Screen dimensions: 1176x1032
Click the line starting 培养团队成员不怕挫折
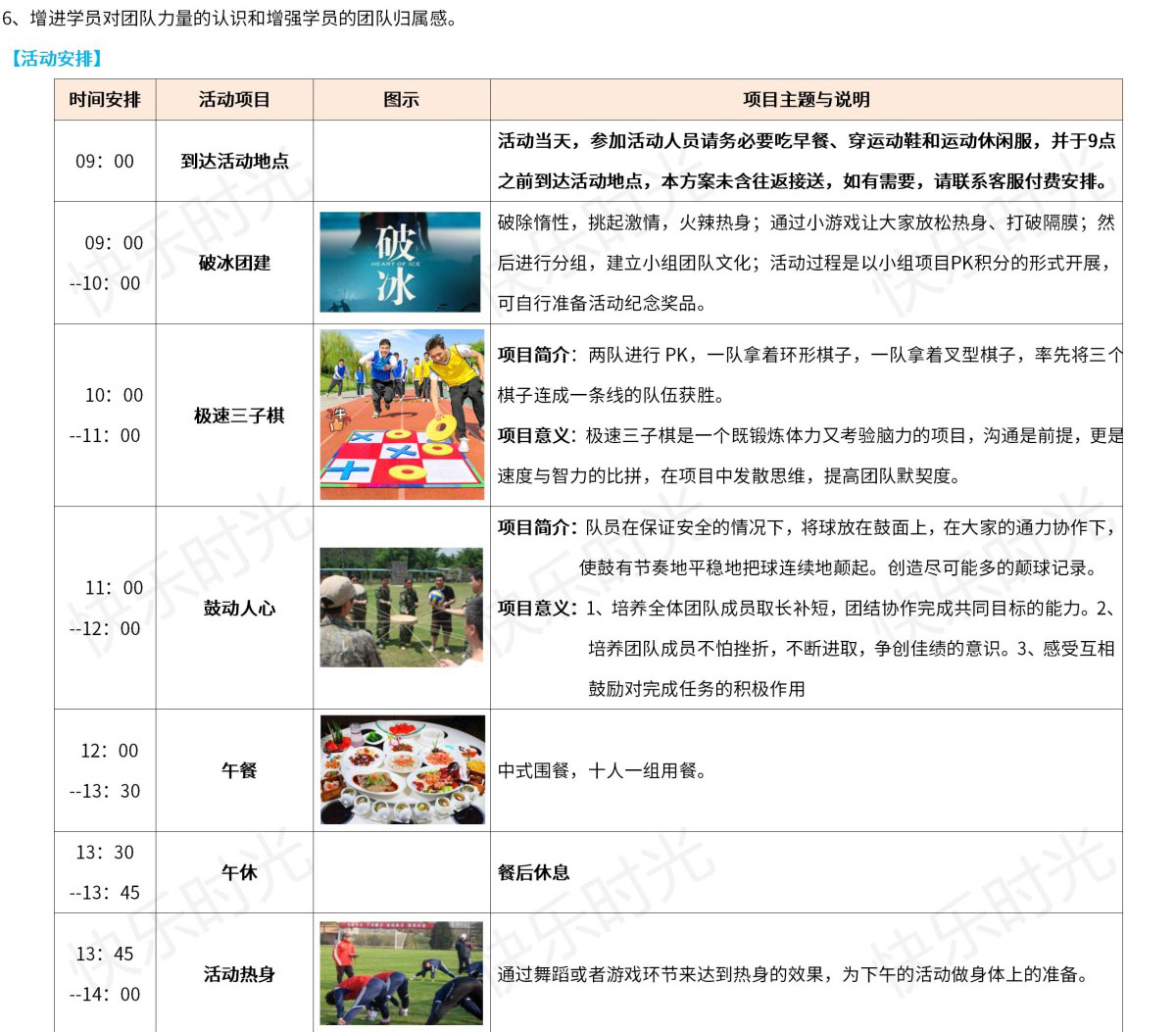(x=851, y=649)
